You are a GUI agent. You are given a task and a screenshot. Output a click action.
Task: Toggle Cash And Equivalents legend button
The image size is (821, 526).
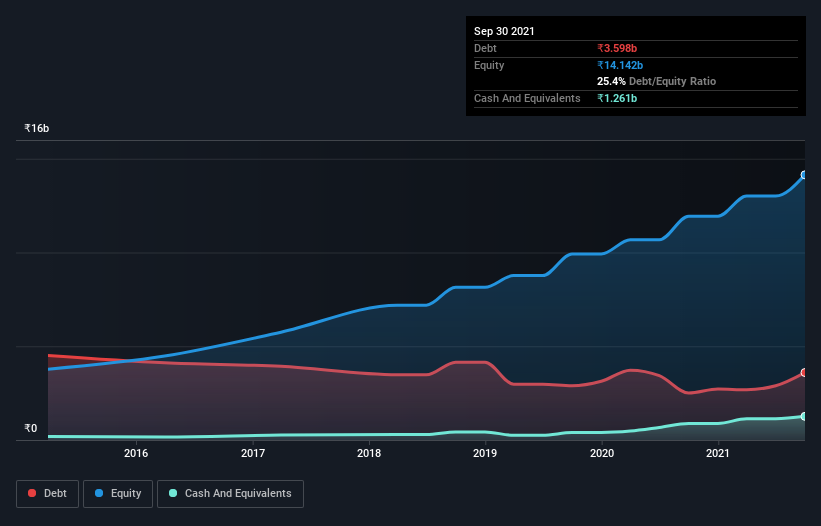230,494
